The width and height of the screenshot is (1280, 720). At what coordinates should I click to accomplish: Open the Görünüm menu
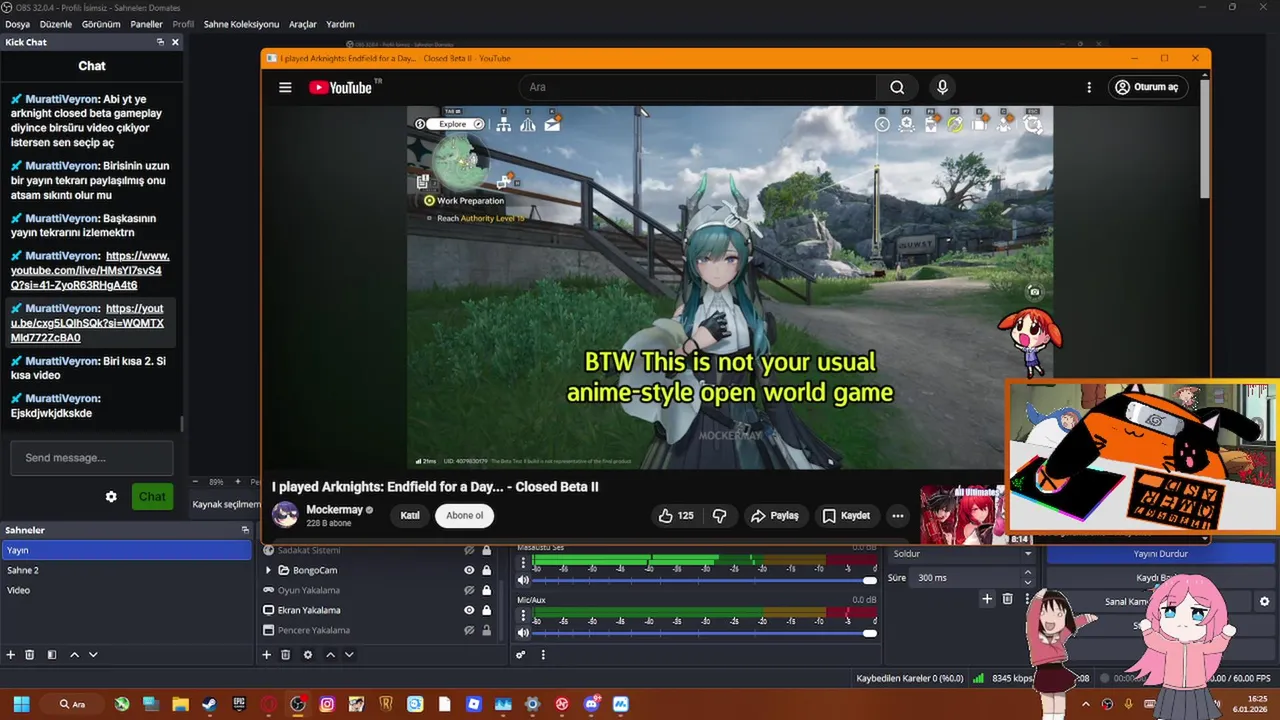pos(101,24)
